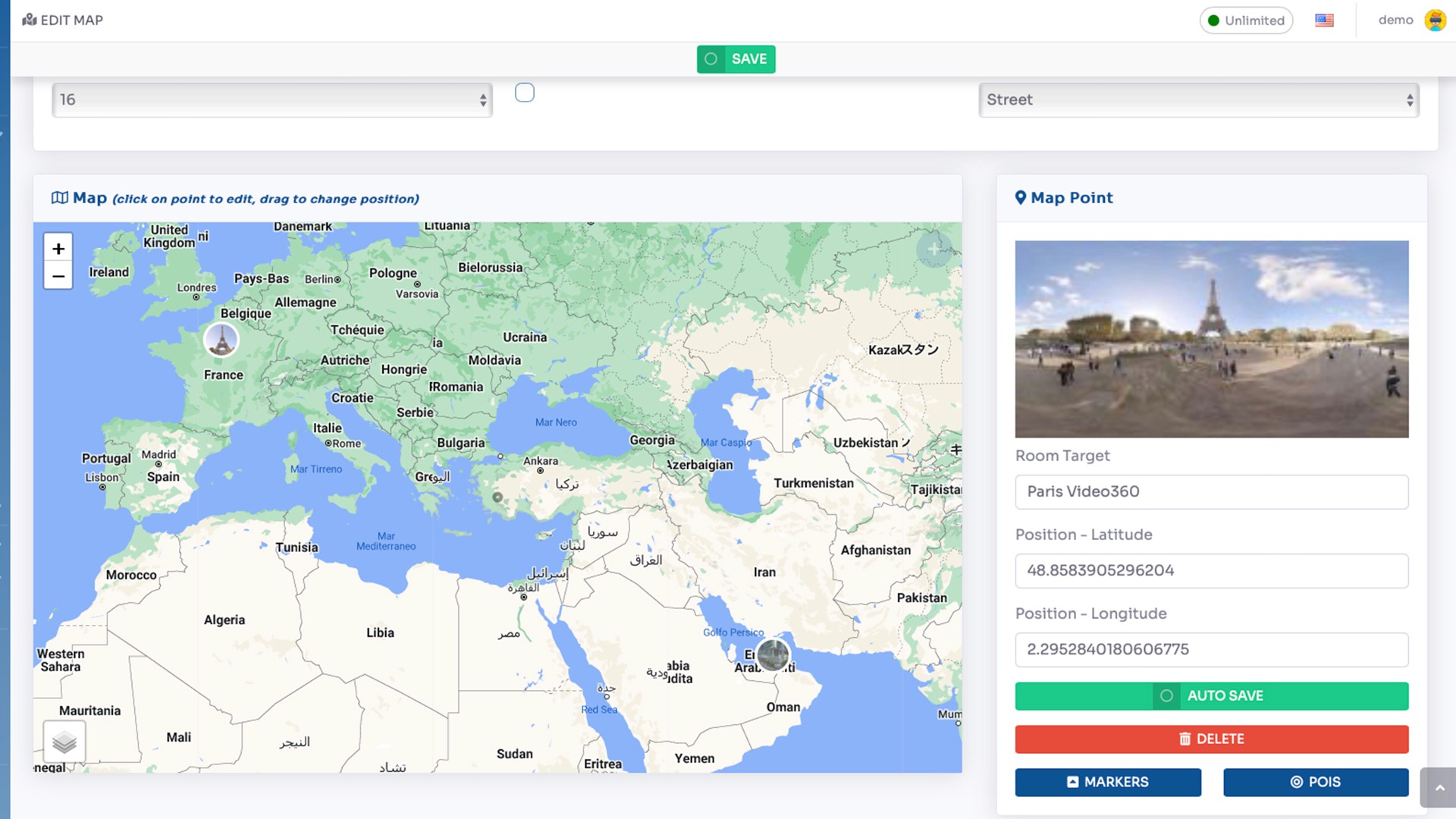1456x819 pixels.
Task: Toggle the checkbox beside the zoom selector
Action: [524, 93]
